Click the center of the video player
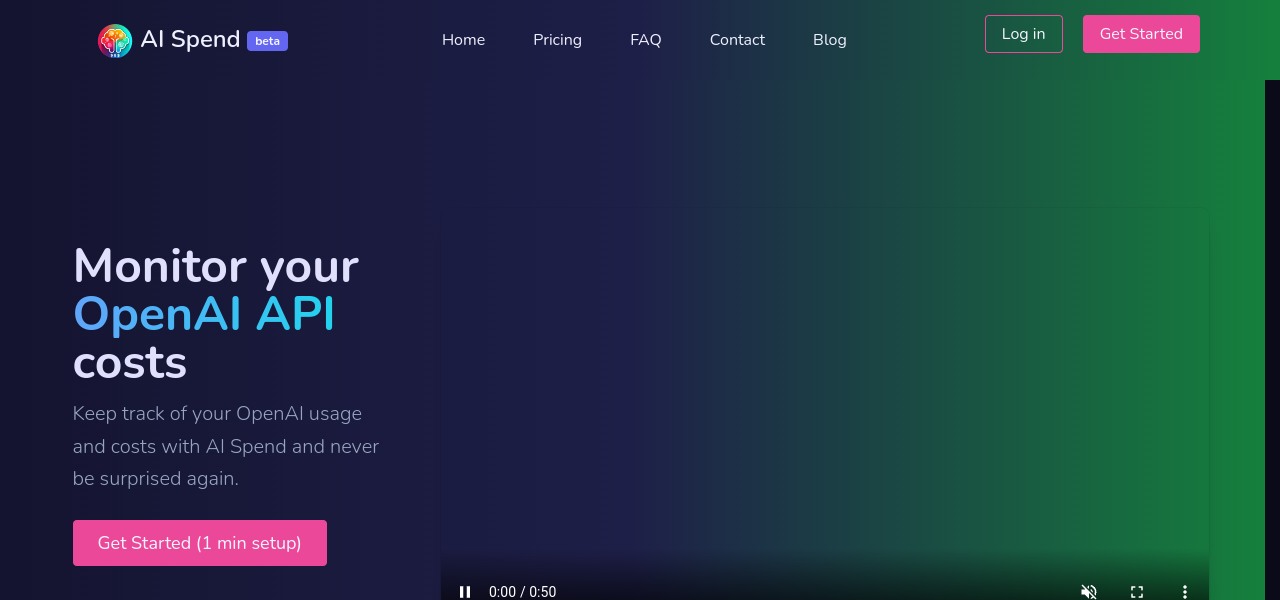The image size is (1280, 600). [x=825, y=400]
